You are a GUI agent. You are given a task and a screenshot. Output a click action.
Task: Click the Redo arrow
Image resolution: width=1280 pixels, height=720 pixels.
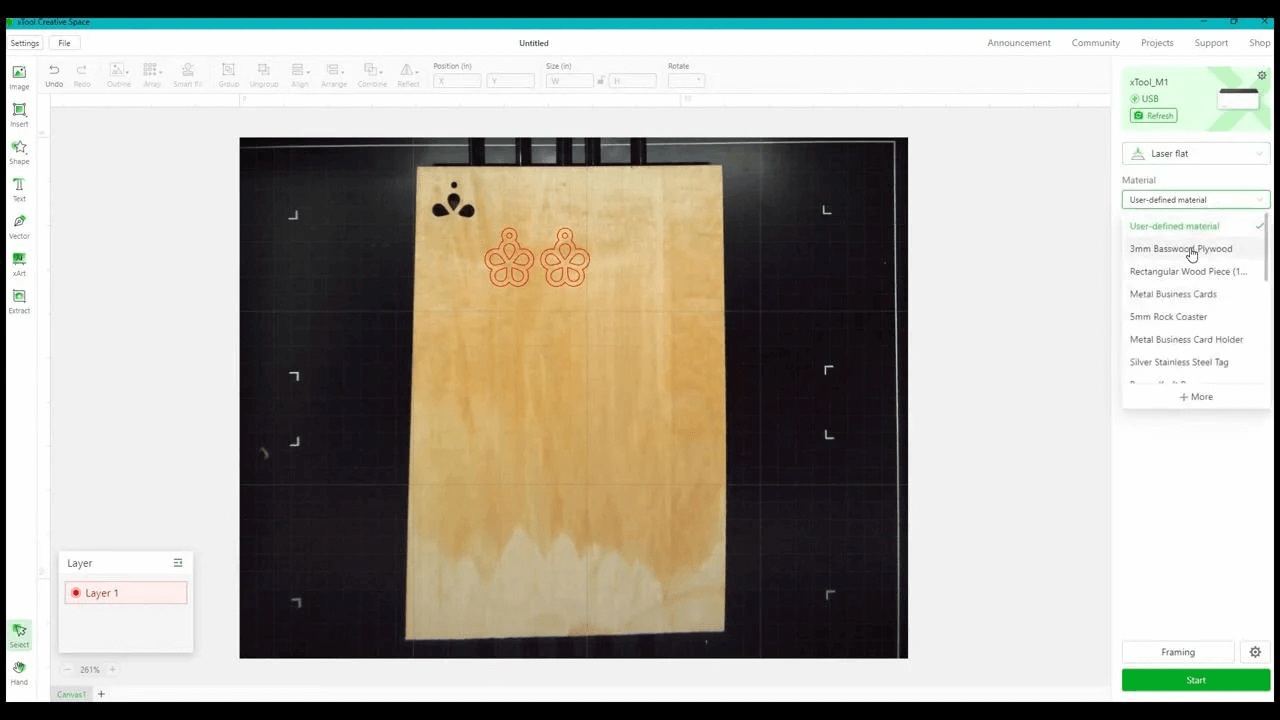pyautogui.click(x=82, y=75)
